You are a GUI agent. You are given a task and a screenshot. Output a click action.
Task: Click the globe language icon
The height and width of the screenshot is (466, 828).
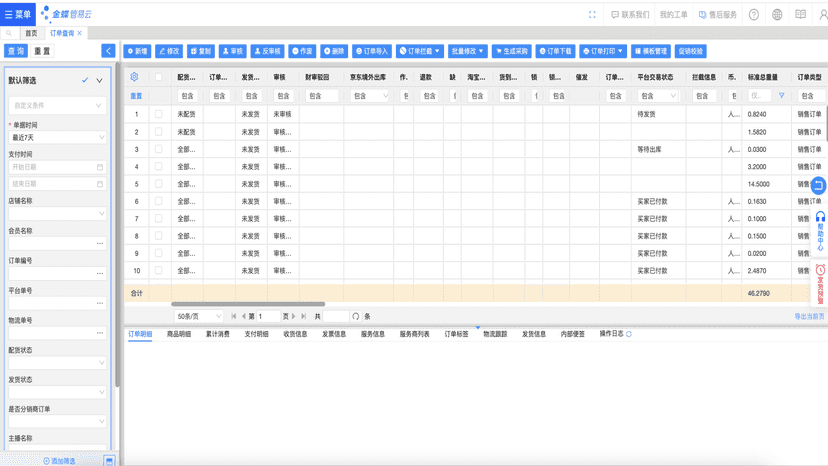click(777, 15)
